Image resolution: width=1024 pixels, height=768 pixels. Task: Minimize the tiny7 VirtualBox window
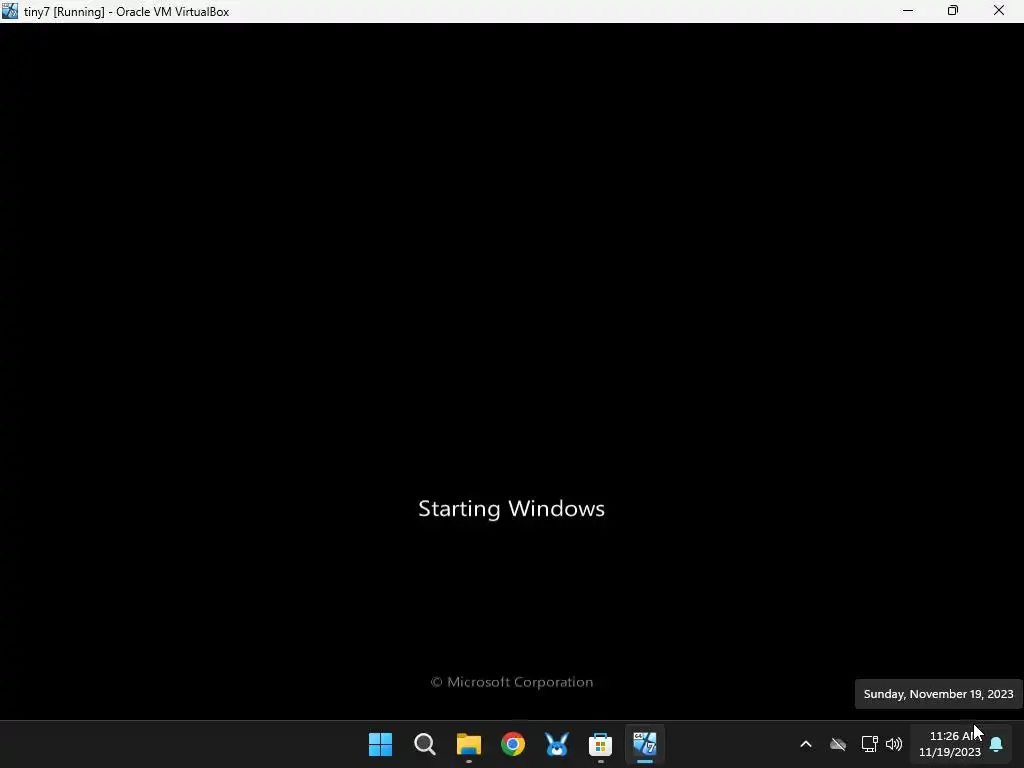[908, 10]
